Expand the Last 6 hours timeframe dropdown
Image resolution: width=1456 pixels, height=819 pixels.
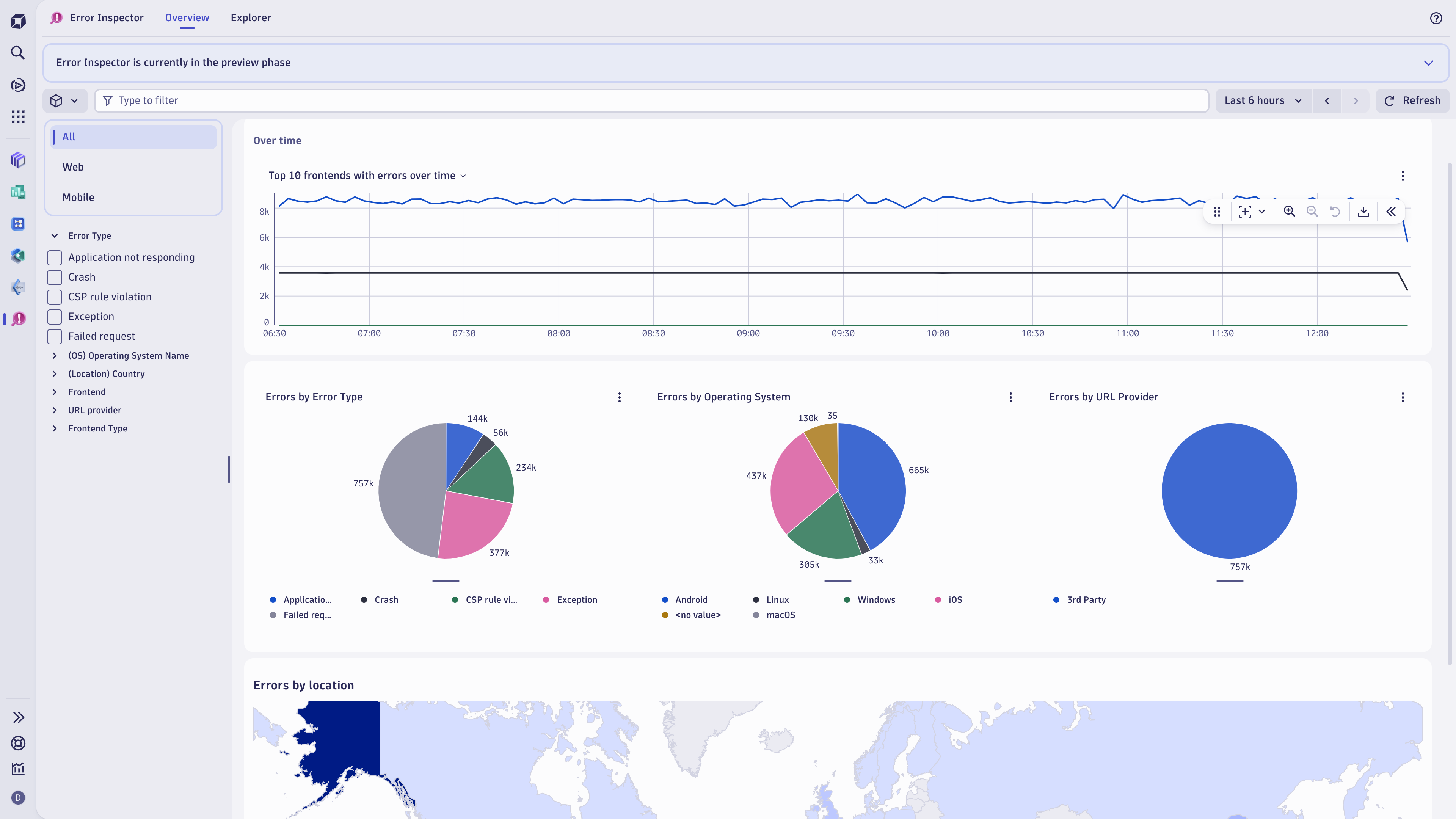tap(1263, 100)
